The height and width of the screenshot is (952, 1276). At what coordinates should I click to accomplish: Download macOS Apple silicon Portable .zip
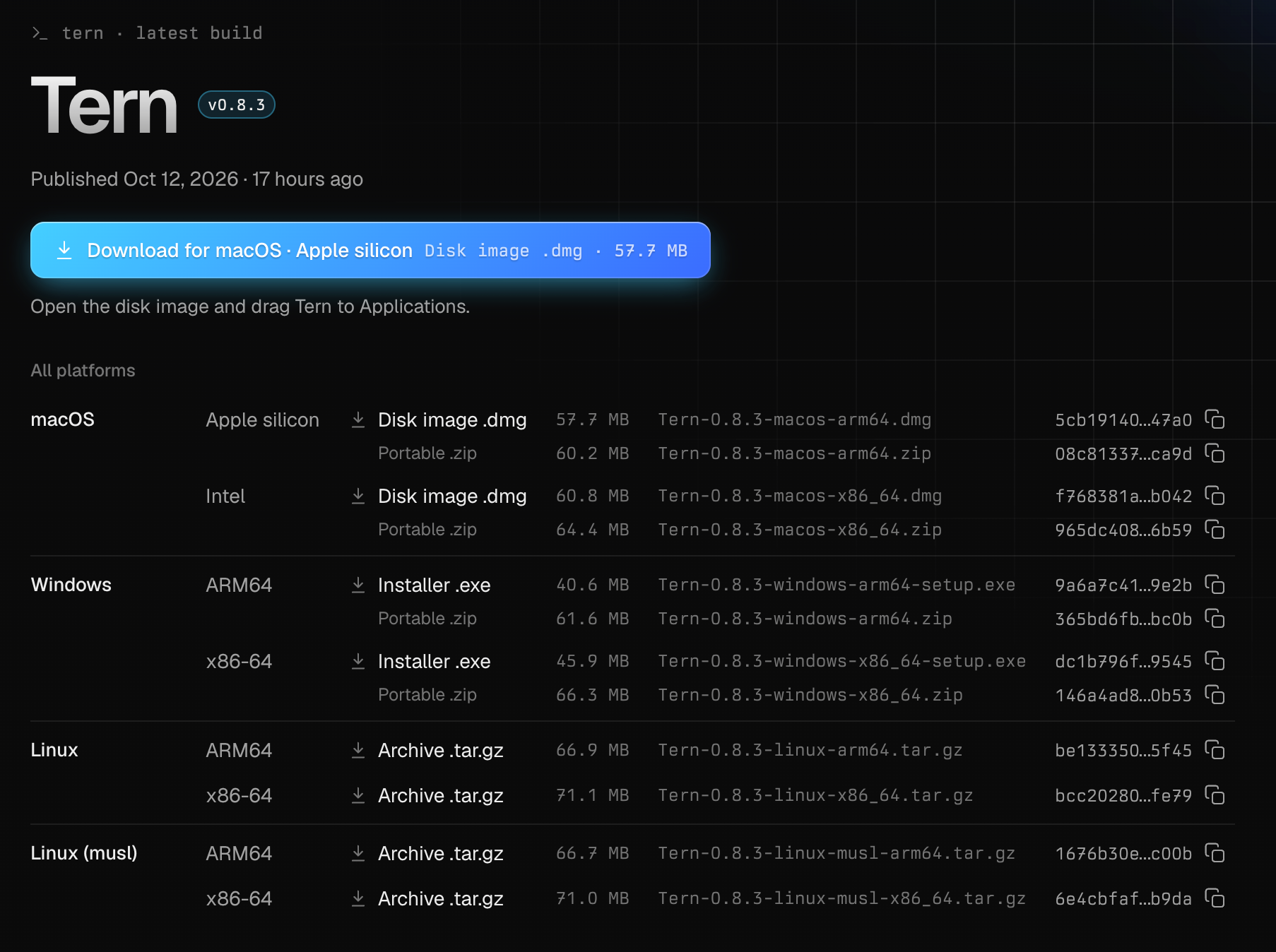[427, 453]
